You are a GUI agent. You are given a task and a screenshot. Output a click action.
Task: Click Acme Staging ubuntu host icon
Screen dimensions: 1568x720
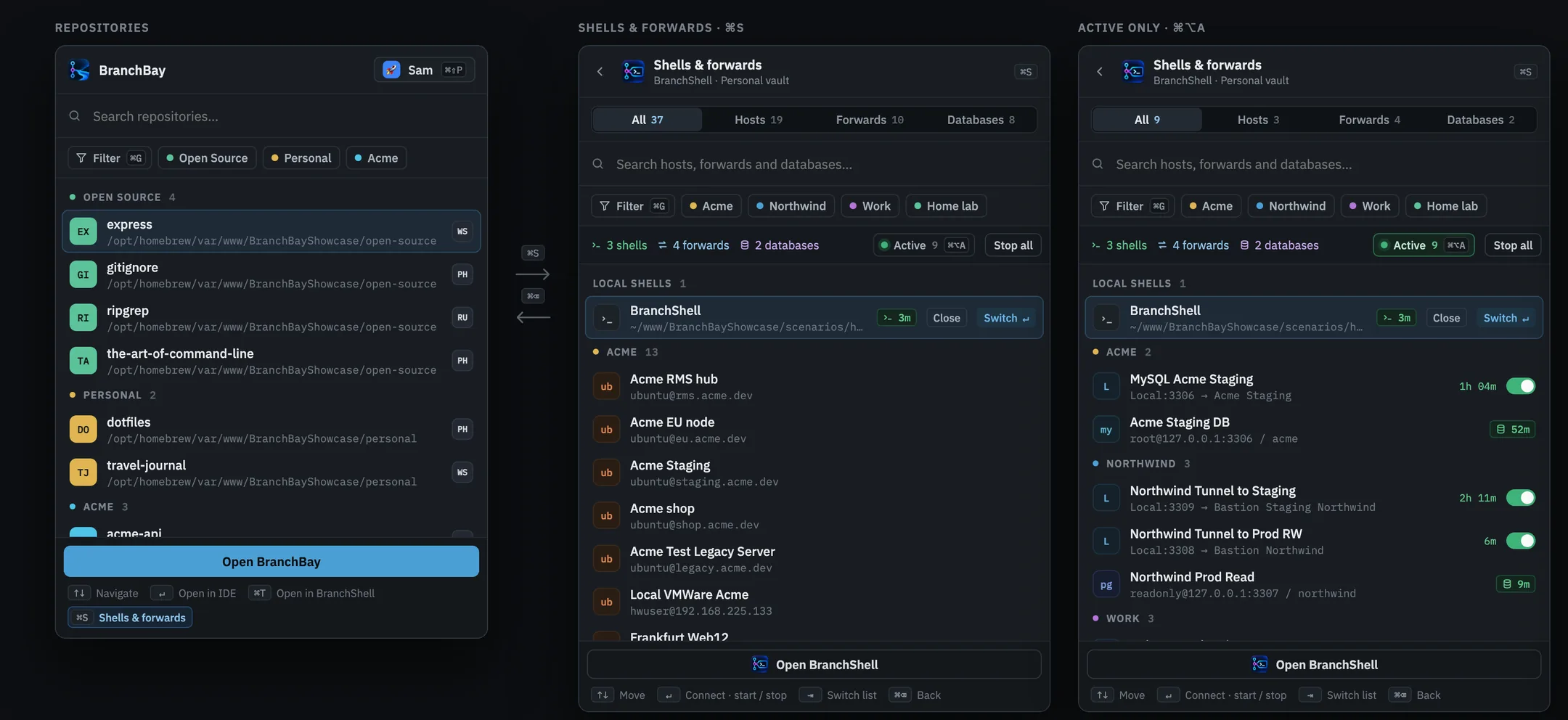pyautogui.click(x=606, y=472)
